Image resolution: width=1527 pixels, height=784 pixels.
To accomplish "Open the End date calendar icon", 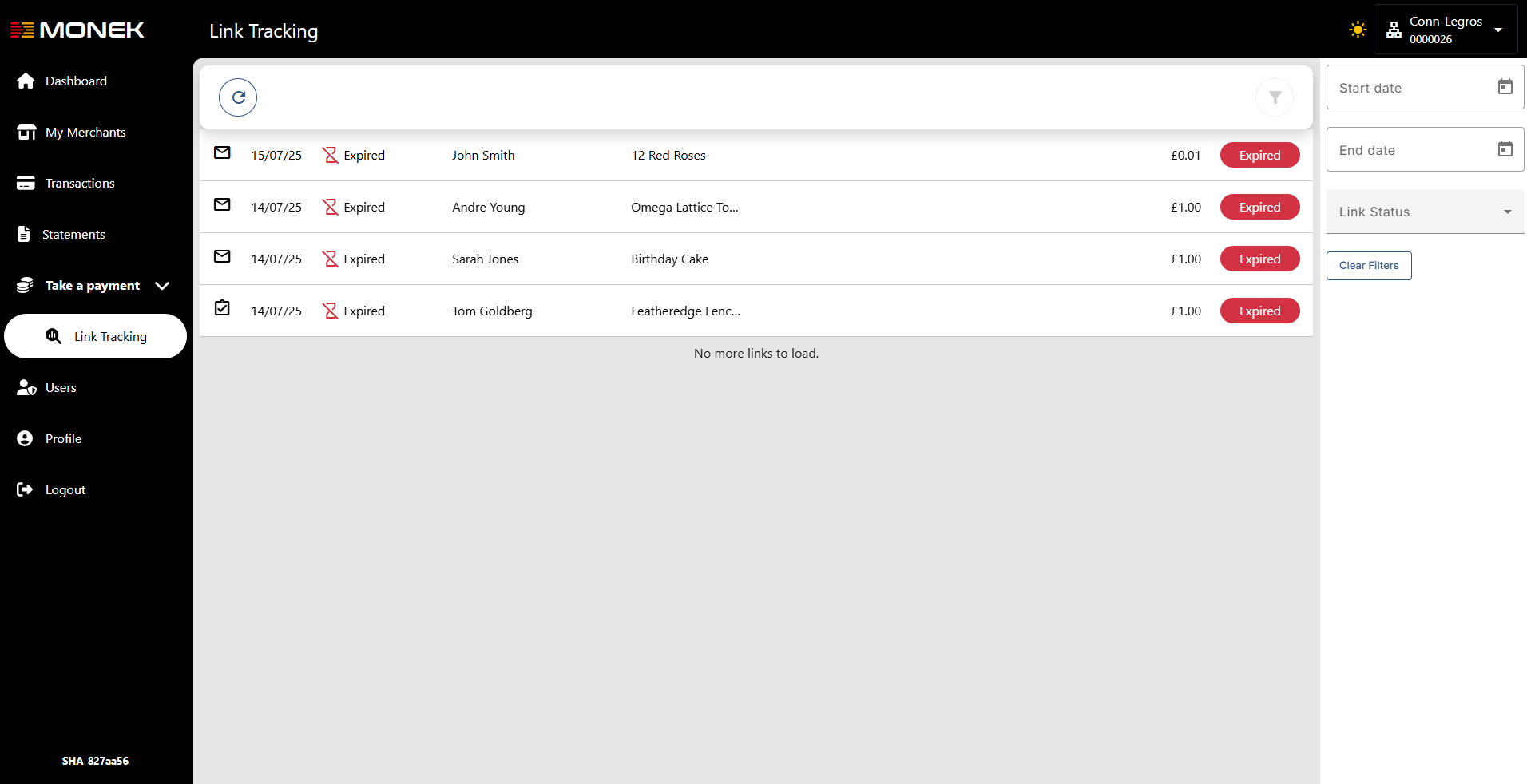I will (x=1505, y=149).
